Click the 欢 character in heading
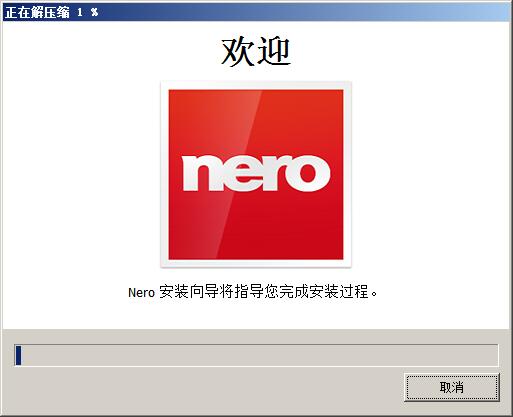This screenshot has height=417, width=513. click(x=238, y=51)
